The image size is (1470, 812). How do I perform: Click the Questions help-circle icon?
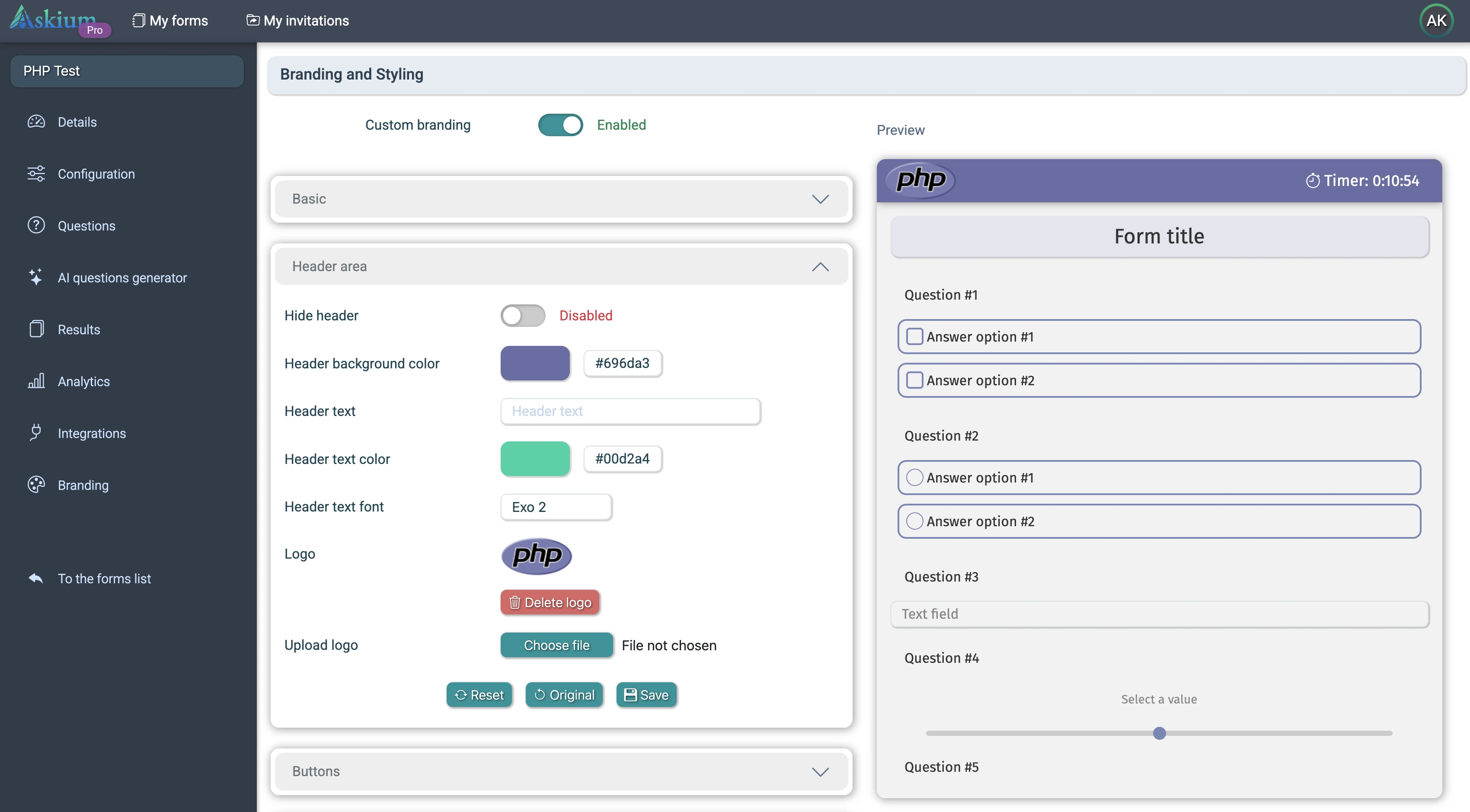pos(36,225)
